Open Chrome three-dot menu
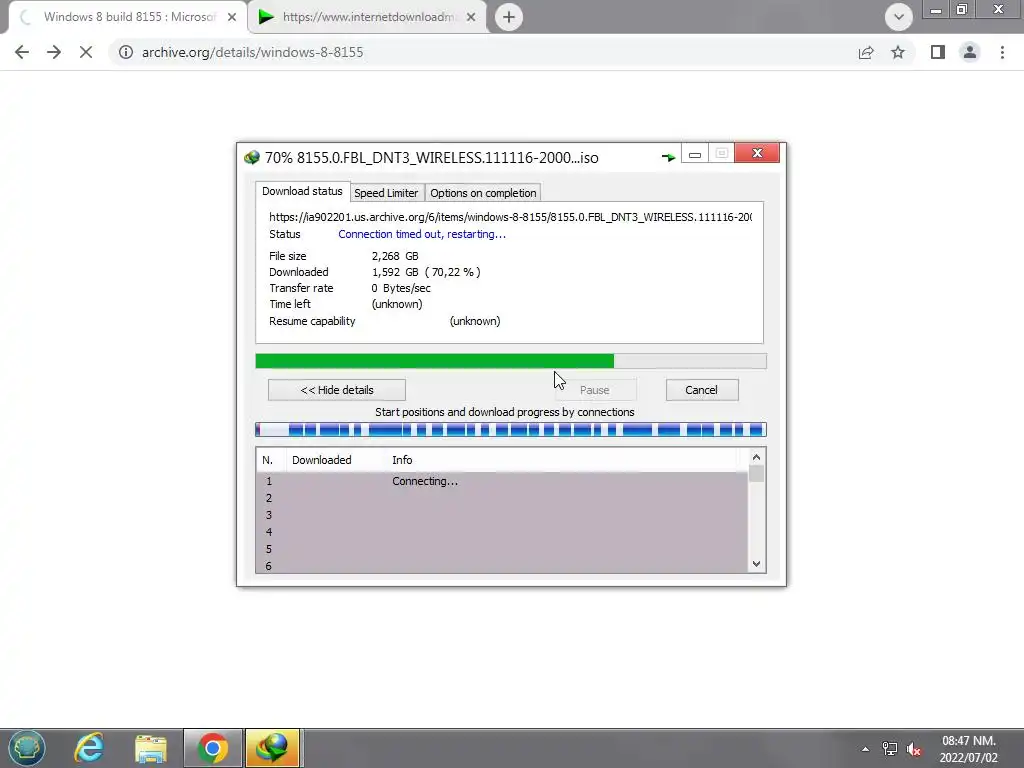This screenshot has width=1024, height=768. click(x=1002, y=52)
